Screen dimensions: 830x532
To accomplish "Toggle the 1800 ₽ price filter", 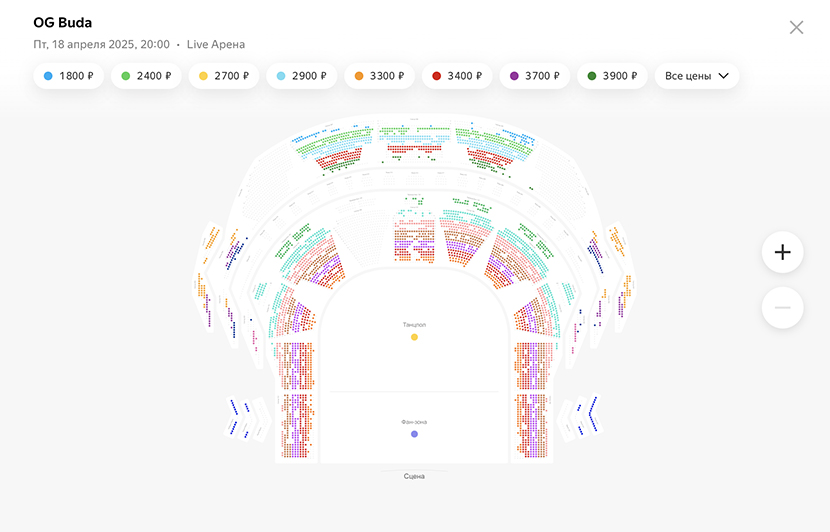I will pyautogui.click(x=69, y=76).
